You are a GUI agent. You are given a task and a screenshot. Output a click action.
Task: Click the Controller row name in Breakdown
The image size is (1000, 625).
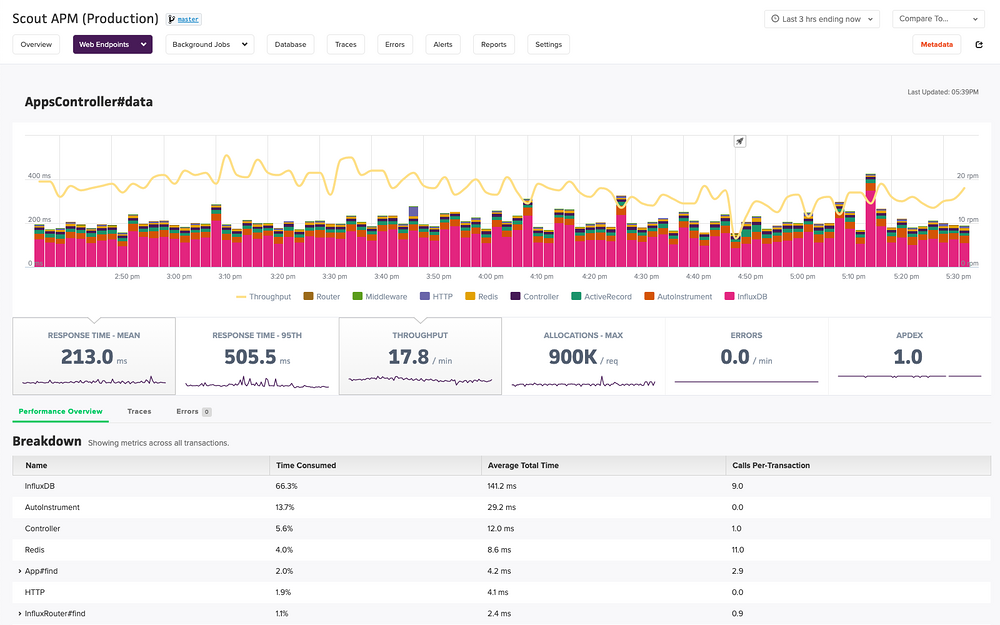coord(43,529)
